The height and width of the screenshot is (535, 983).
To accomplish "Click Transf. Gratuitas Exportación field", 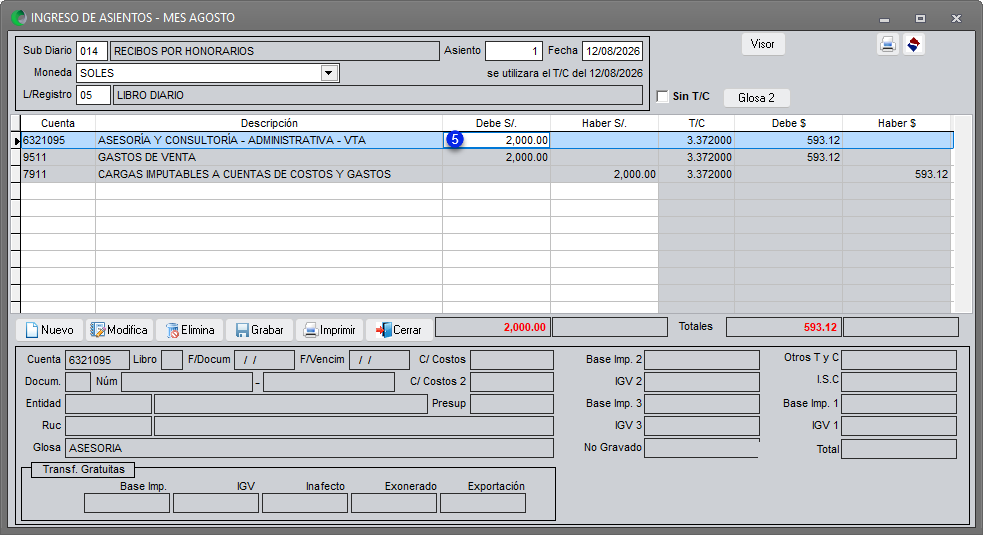I will [x=483, y=503].
